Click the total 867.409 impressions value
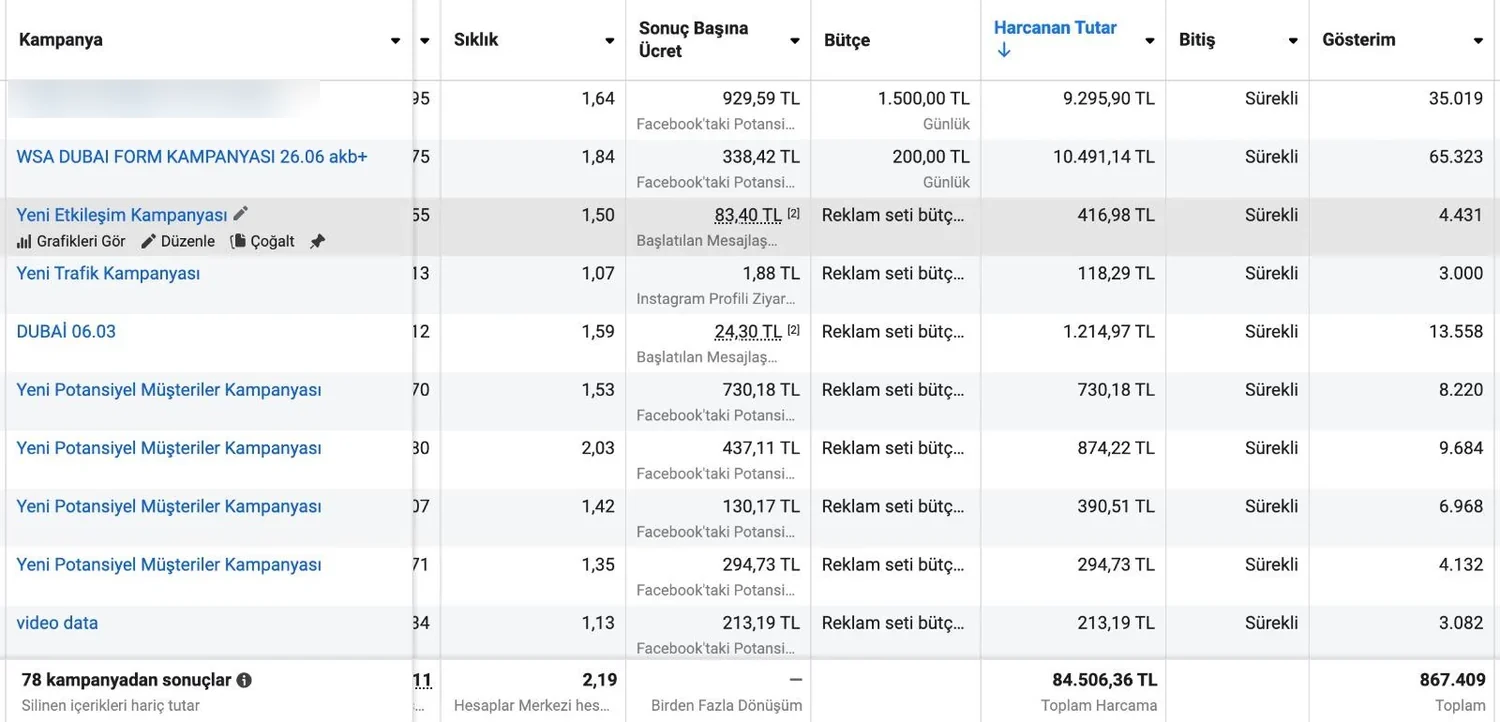 coord(1453,680)
